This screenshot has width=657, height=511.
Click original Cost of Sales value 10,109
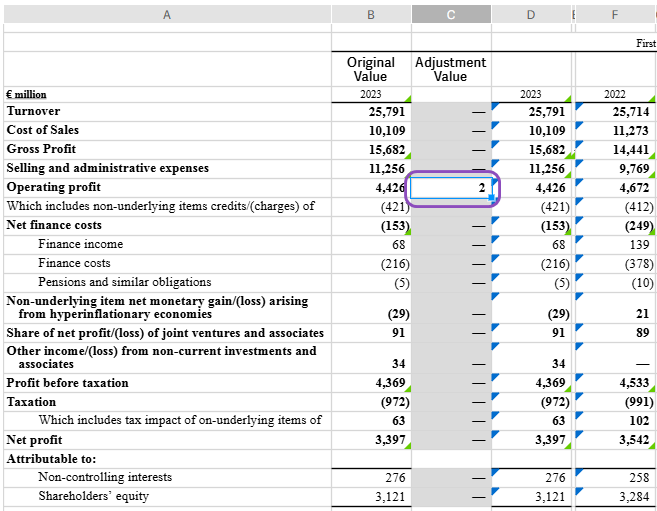(387, 131)
